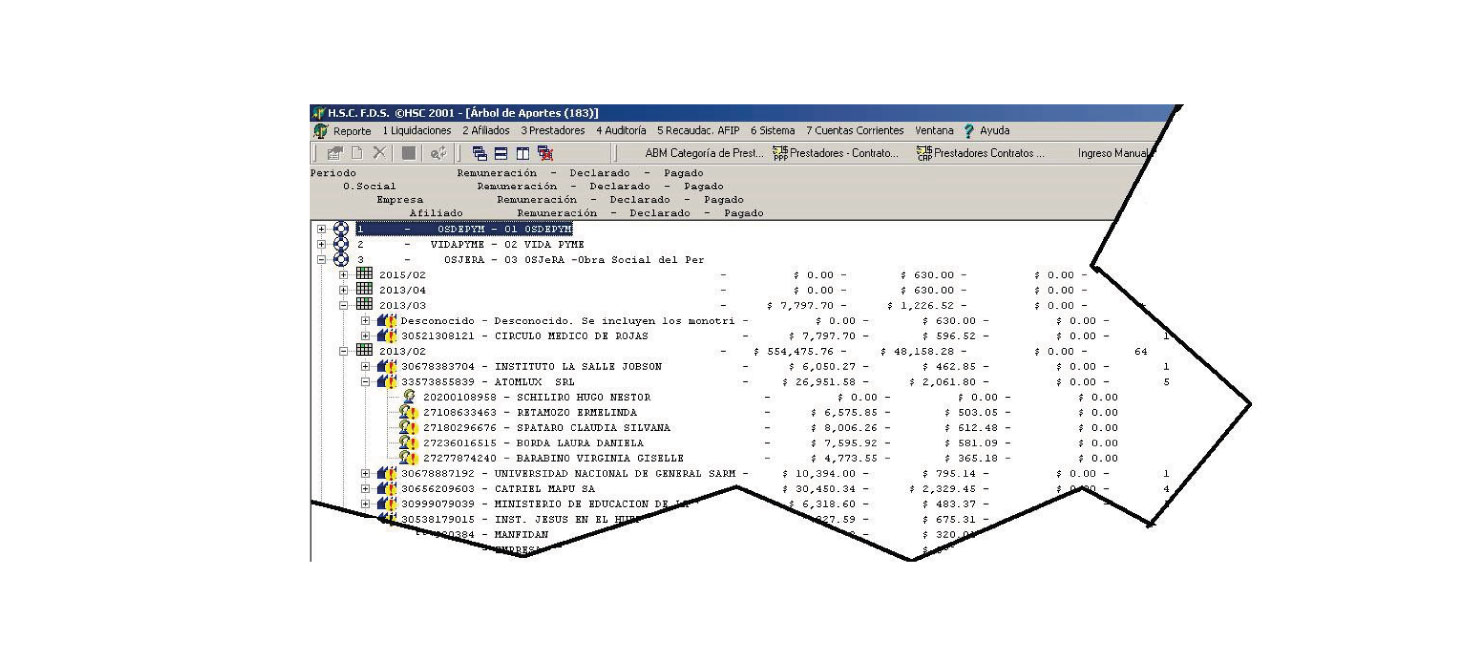Click the delete X toolbar icon

pyautogui.click(x=381, y=154)
